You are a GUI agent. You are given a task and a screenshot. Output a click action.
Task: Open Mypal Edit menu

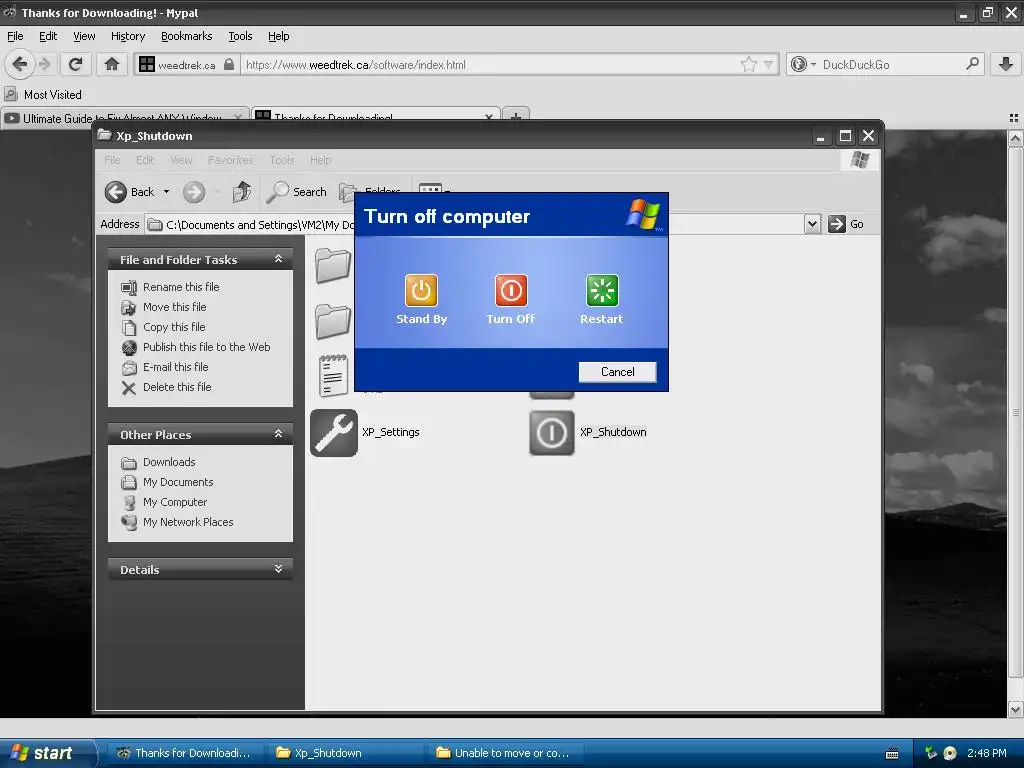click(48, 37)
